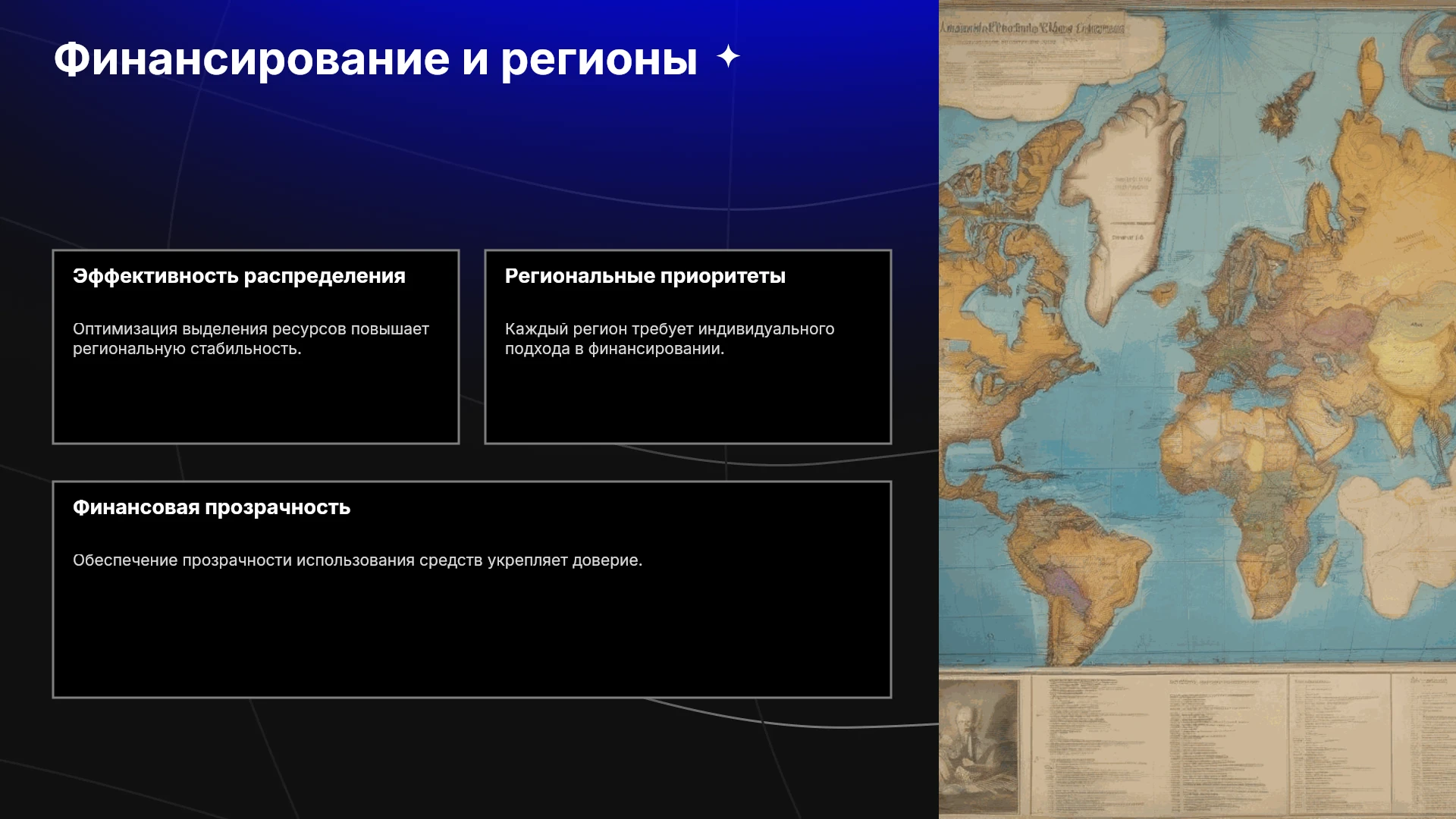This screenshot has width=1456, height=819.
Task: Select the sentence about обеспечение прозрачности использования средств
Action: pos(357,560)
